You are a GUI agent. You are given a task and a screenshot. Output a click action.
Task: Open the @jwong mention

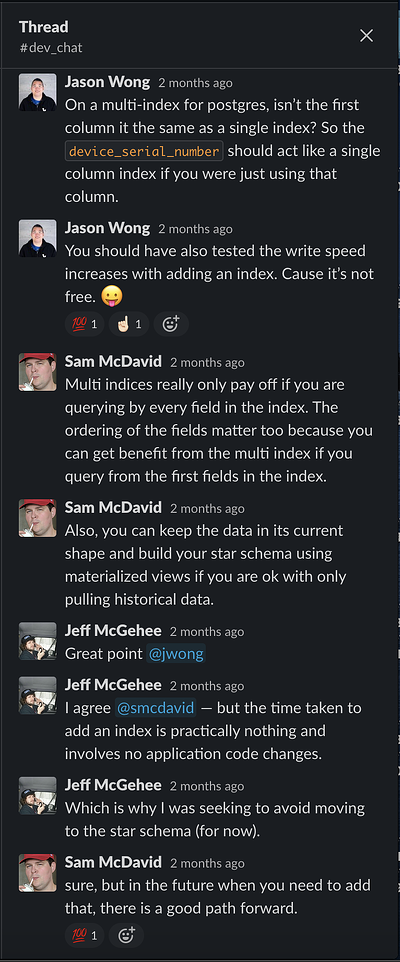pos(175,654)
